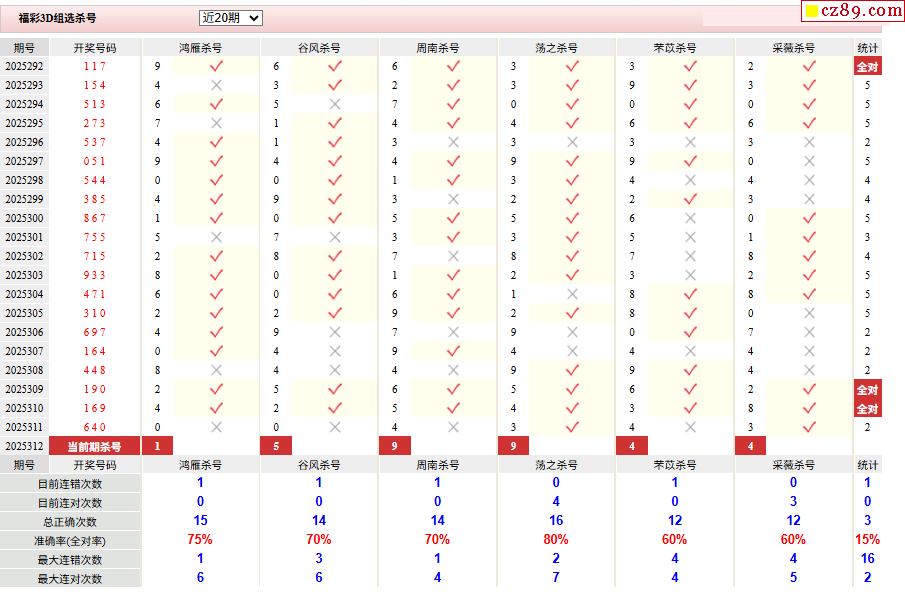Click the 80% accuracy value under 荡之杀号
905x598 pixels.
coord(556,540)
